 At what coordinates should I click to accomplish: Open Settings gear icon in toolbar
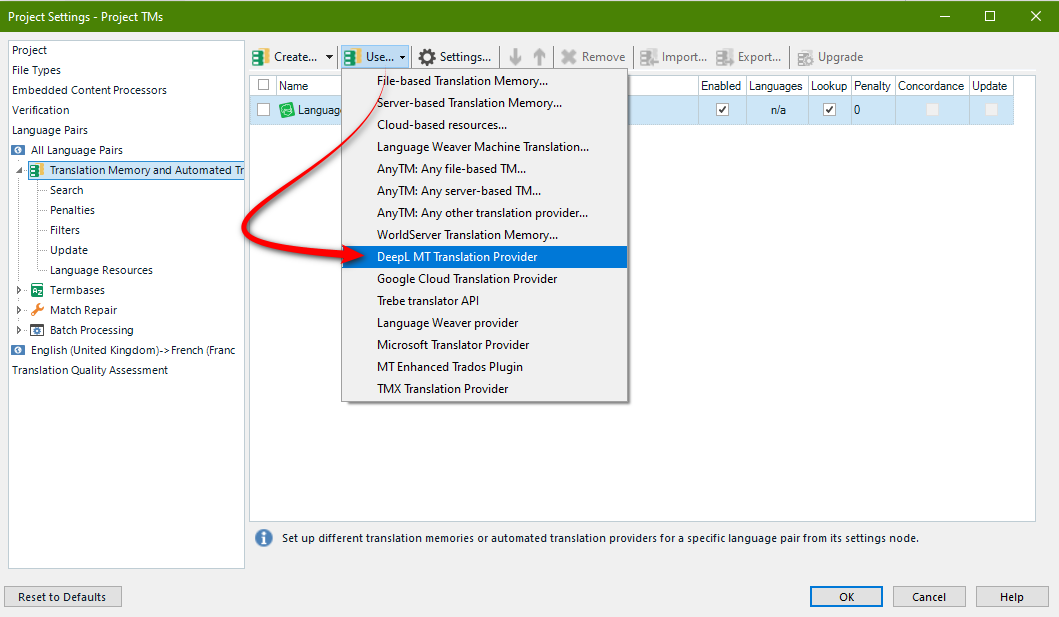pos(427,57)
